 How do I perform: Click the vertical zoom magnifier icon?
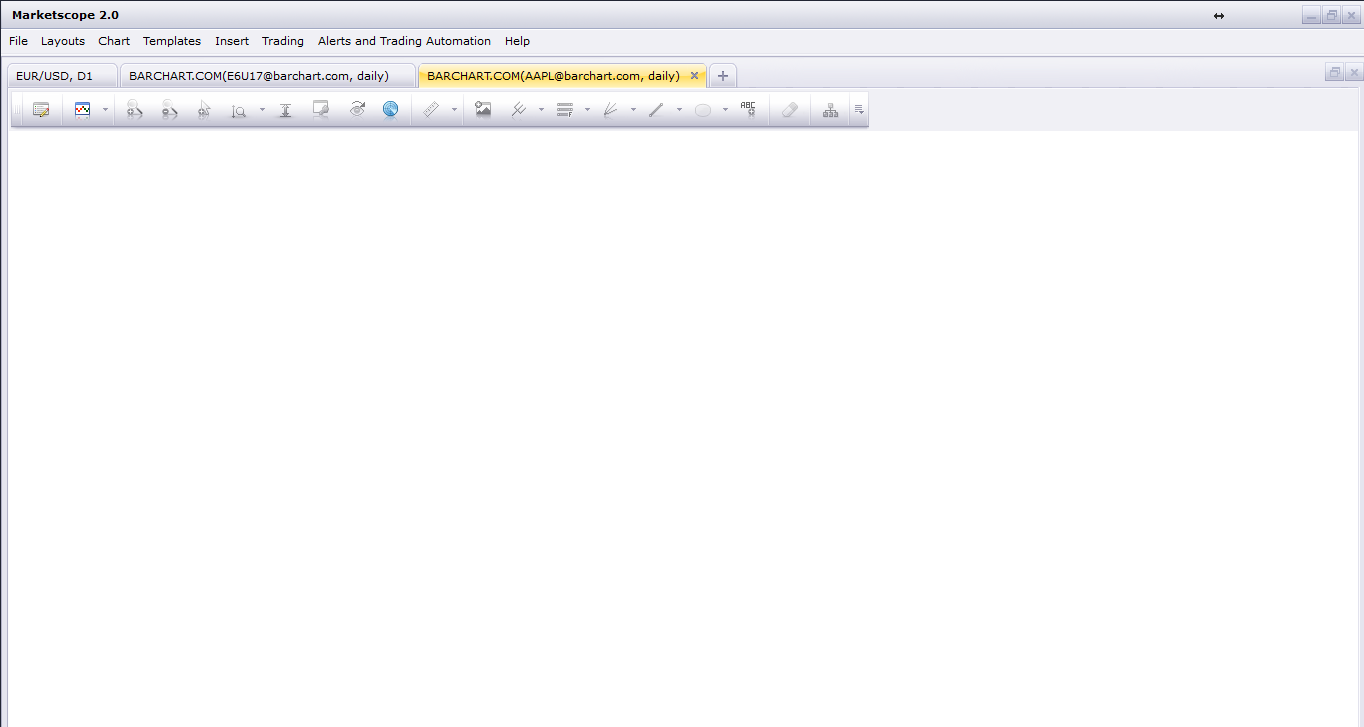pyautogui.click(x=239, y=110)
